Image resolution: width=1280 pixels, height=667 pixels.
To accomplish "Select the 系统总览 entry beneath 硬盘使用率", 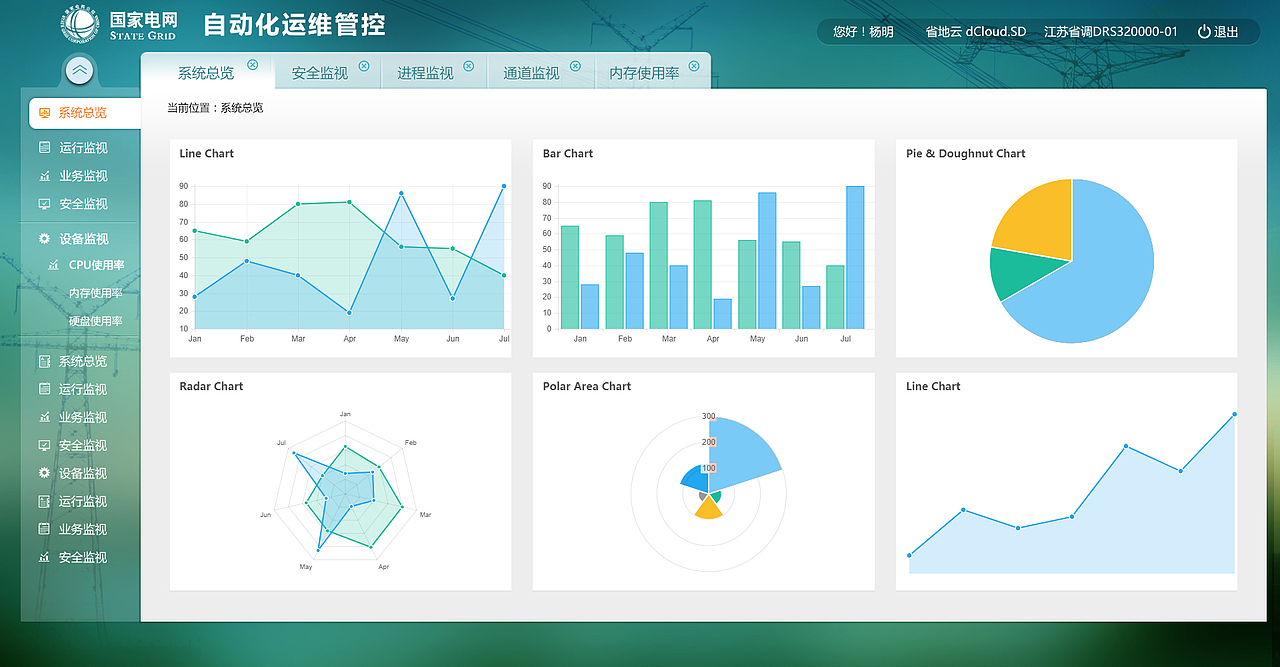I will click(x=83, y=361).
